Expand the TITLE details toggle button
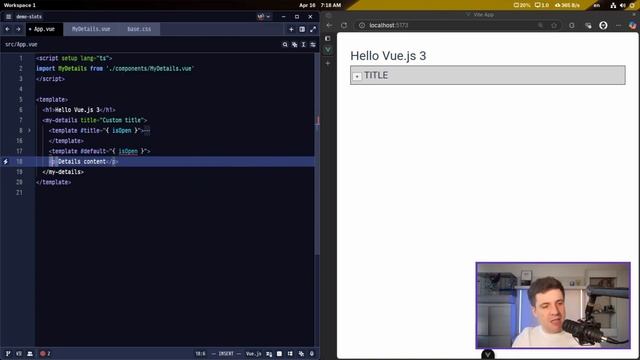This screenshot has height=360, width=640. 357,76
